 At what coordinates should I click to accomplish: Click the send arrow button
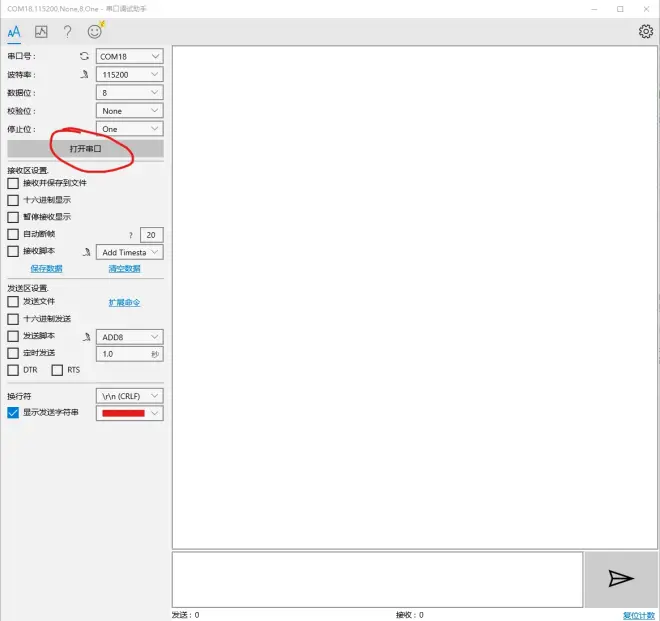(621, 578)
